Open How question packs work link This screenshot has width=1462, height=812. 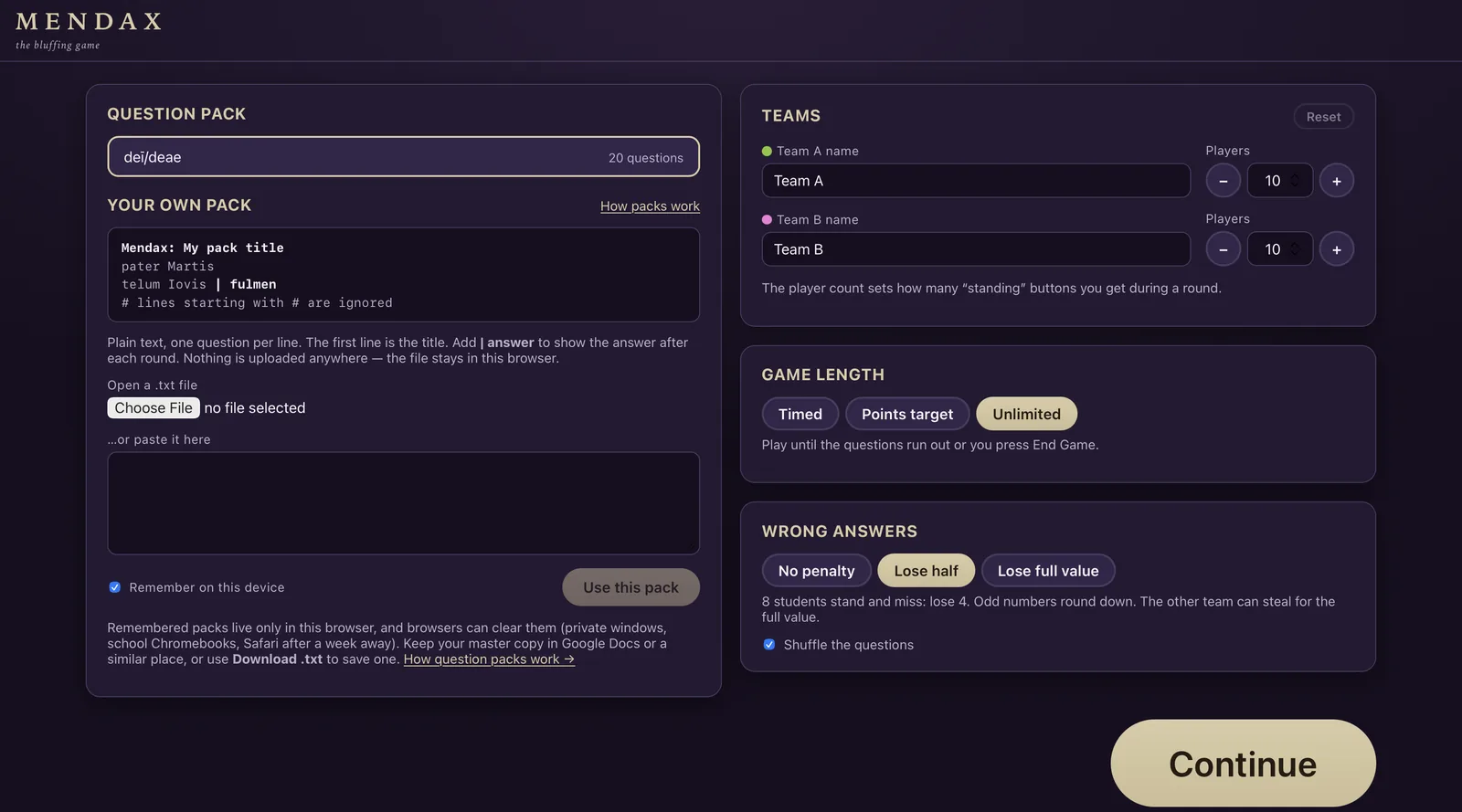point(489,659)
